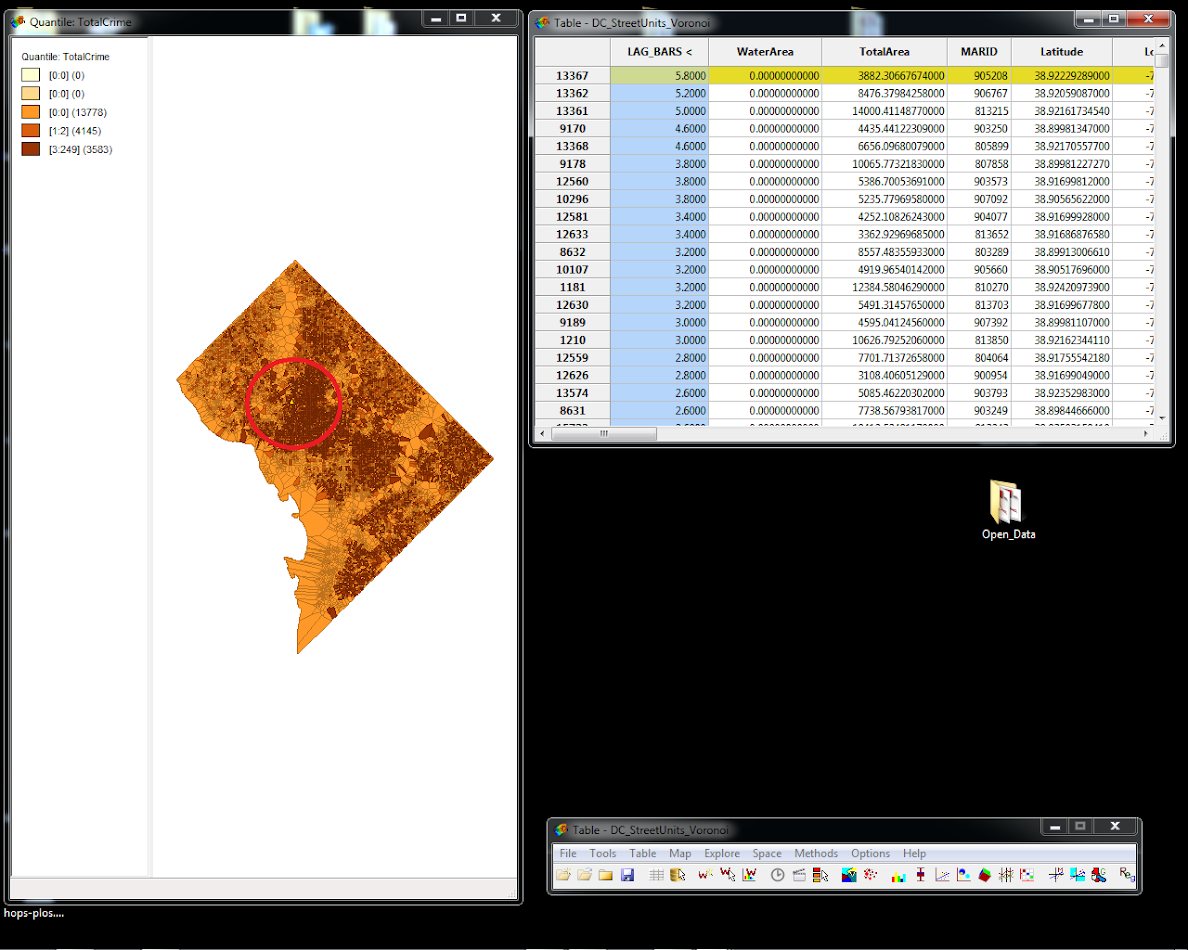This screenshot has height=950, width=1188.
Task: Click the Moran Scatter Plot icon
Action: click(x=1055, y=875)
